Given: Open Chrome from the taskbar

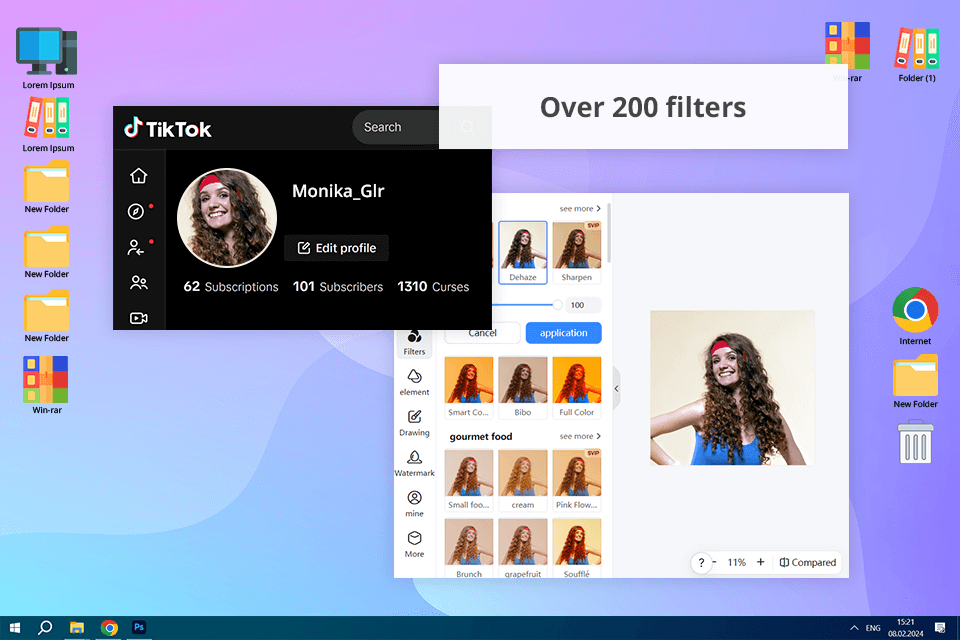Looking at the screenshot, I should [x=110, y=628].
